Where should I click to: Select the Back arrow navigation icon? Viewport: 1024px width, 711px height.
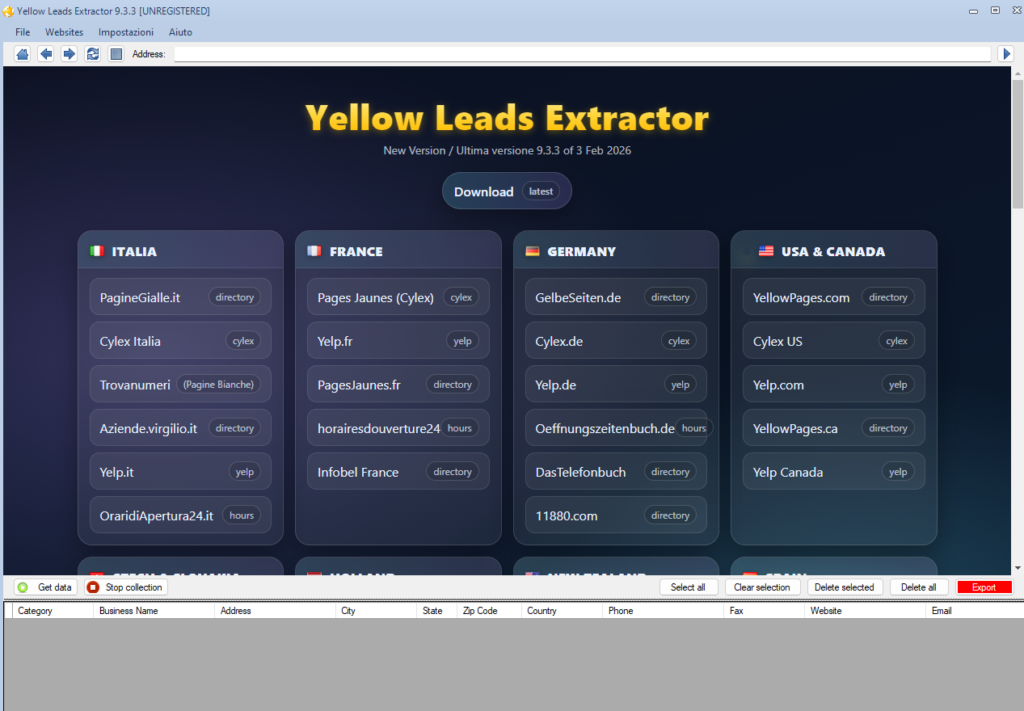pos(46,53)
